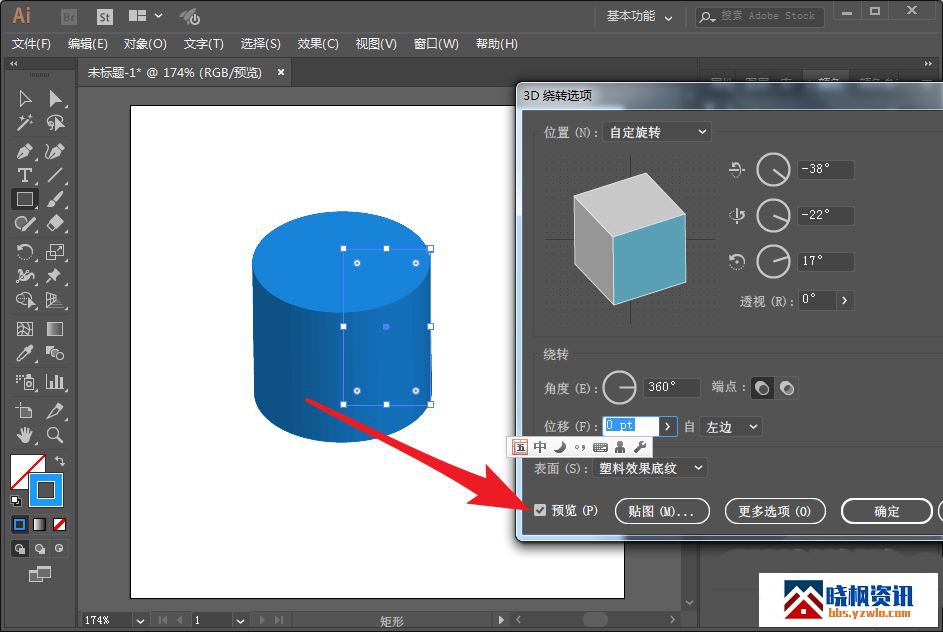943x632 pixels.
Task: Expand the 表面 塑料效果底纹 dropdown
Action: click(650, 468)
